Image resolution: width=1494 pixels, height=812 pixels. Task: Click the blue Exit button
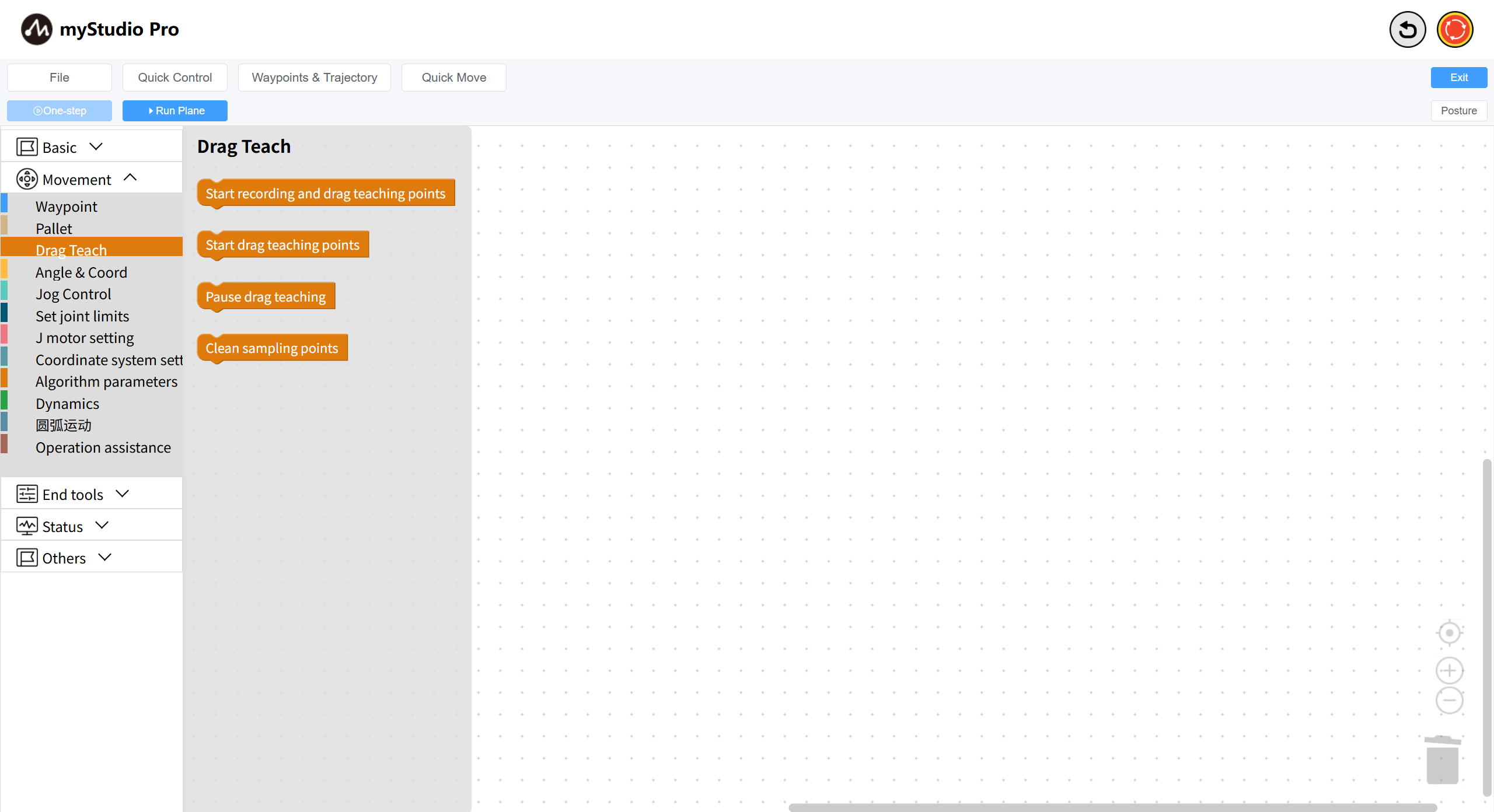1458,78
